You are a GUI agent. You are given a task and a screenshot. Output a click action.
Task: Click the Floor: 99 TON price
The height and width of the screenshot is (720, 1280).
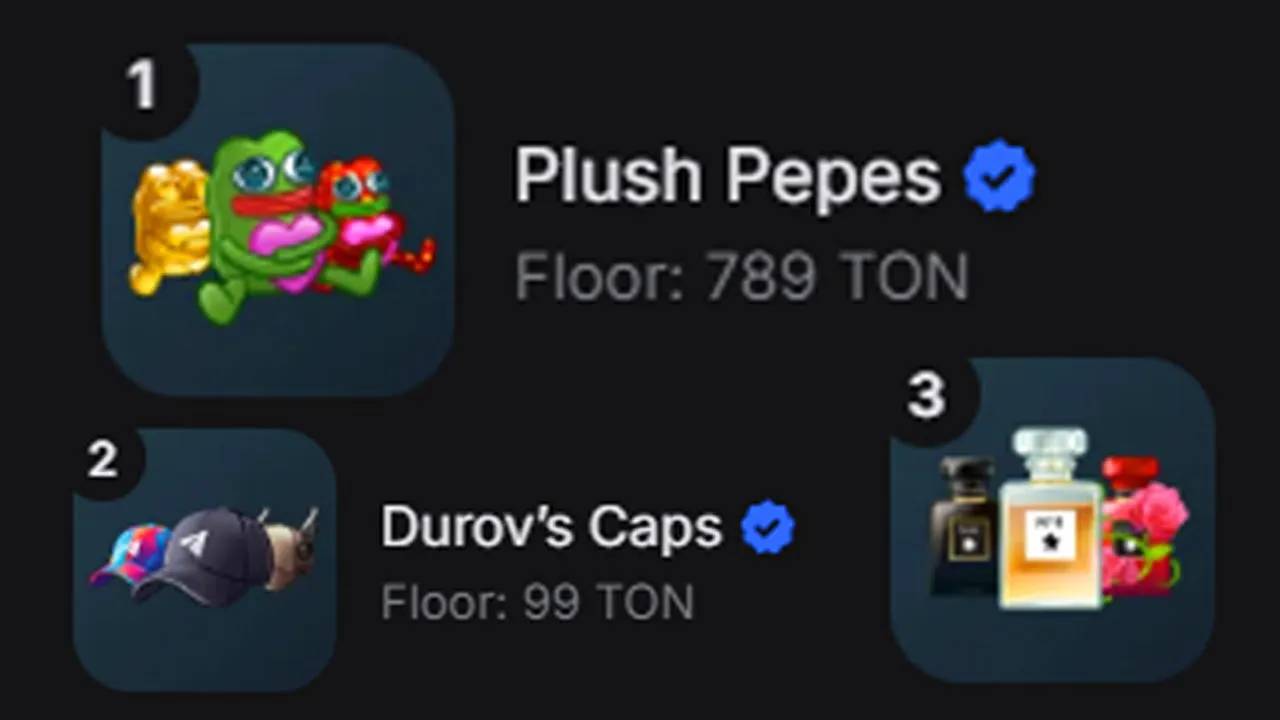tap(538, 603)
